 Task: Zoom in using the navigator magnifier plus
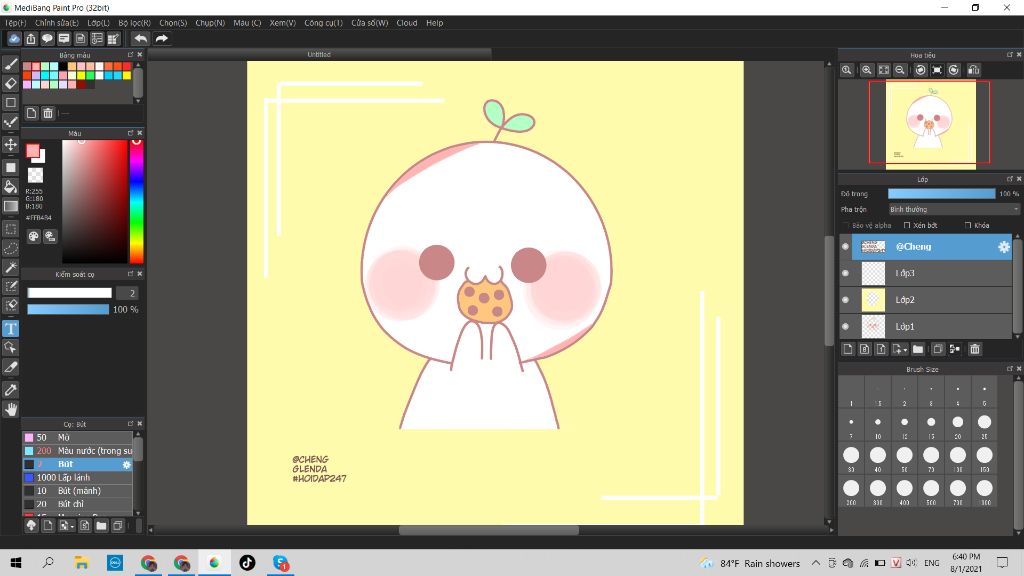coord(867,70)
